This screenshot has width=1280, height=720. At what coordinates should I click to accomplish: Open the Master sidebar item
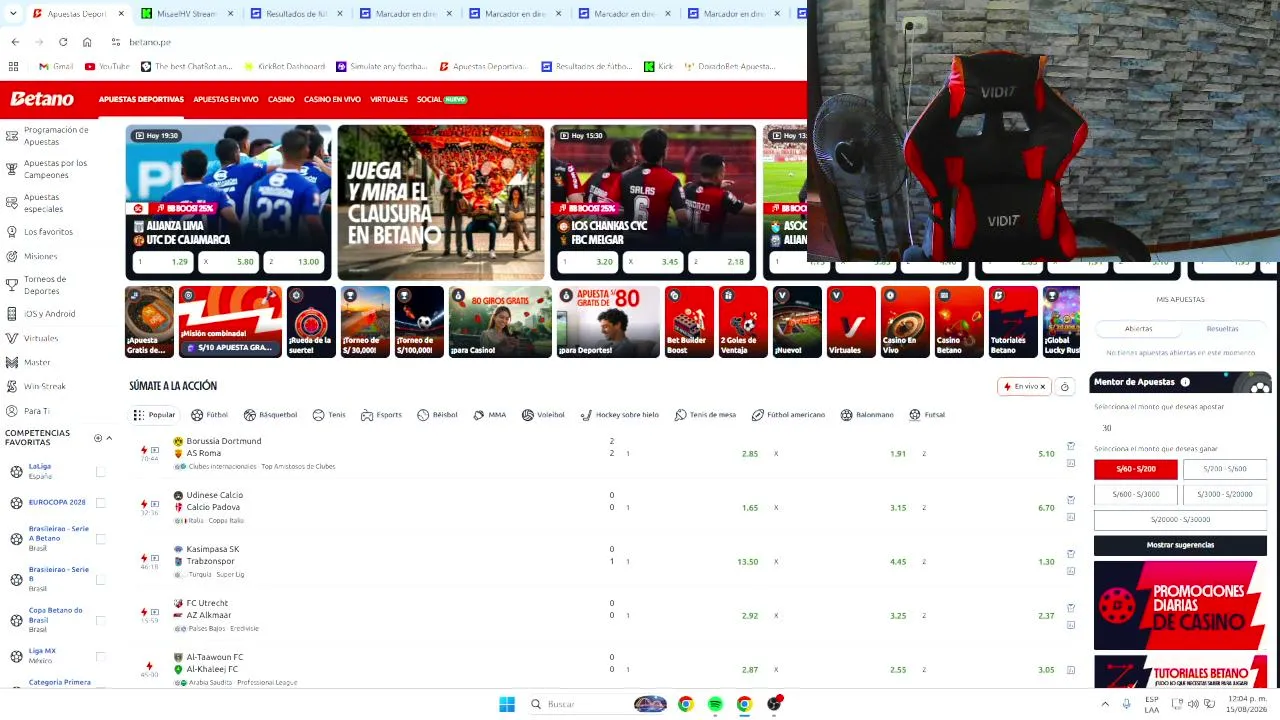37,362
